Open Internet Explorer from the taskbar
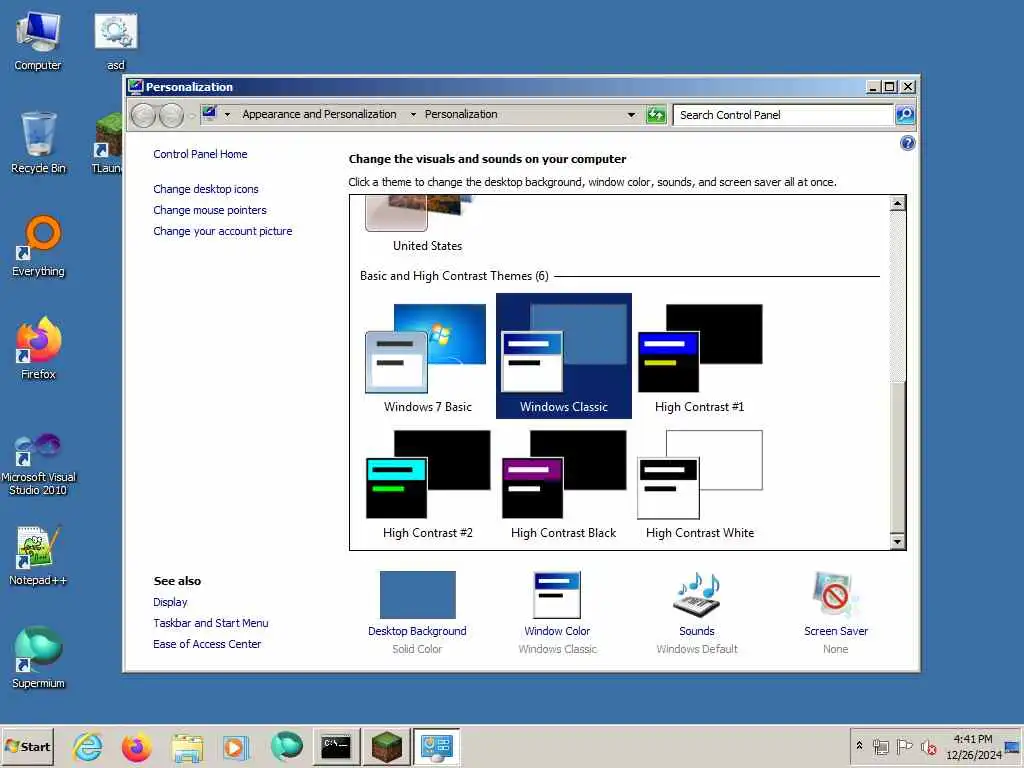Image resolution: width=1024 pixels, height=768 pixels. [x=88, y=746]
